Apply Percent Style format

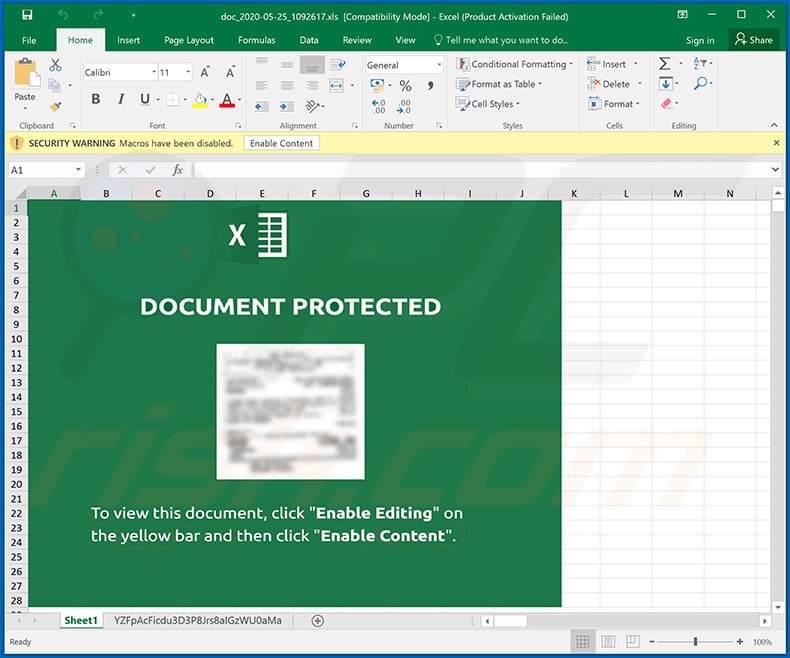point(405,86)
